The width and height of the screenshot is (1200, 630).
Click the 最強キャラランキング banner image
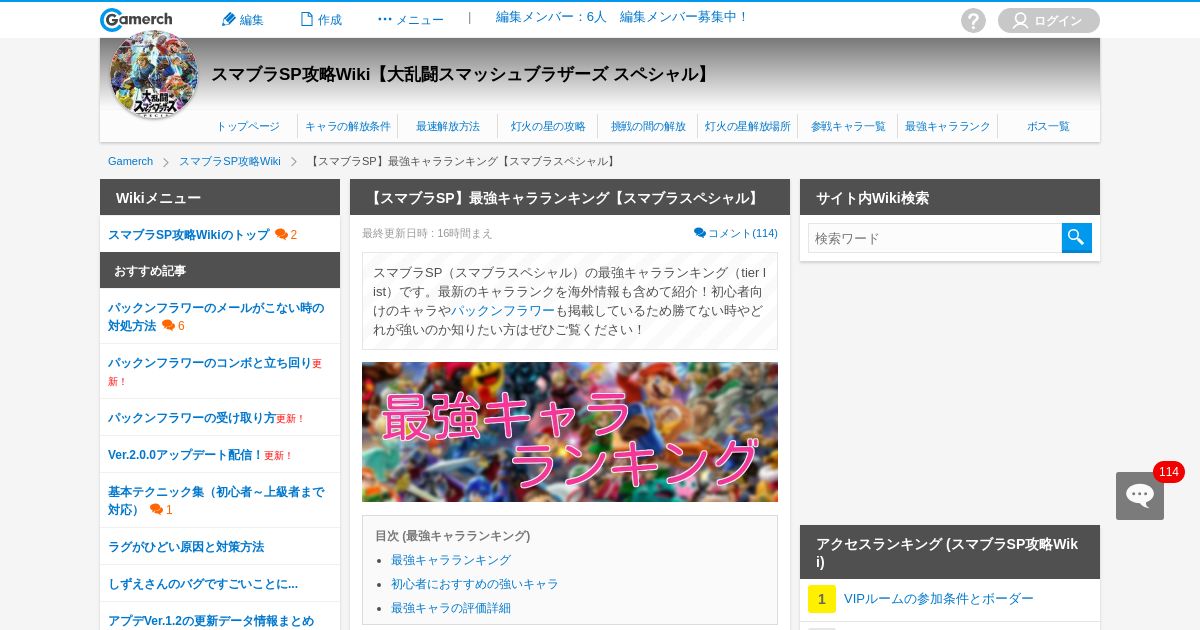tap(570, 432)
